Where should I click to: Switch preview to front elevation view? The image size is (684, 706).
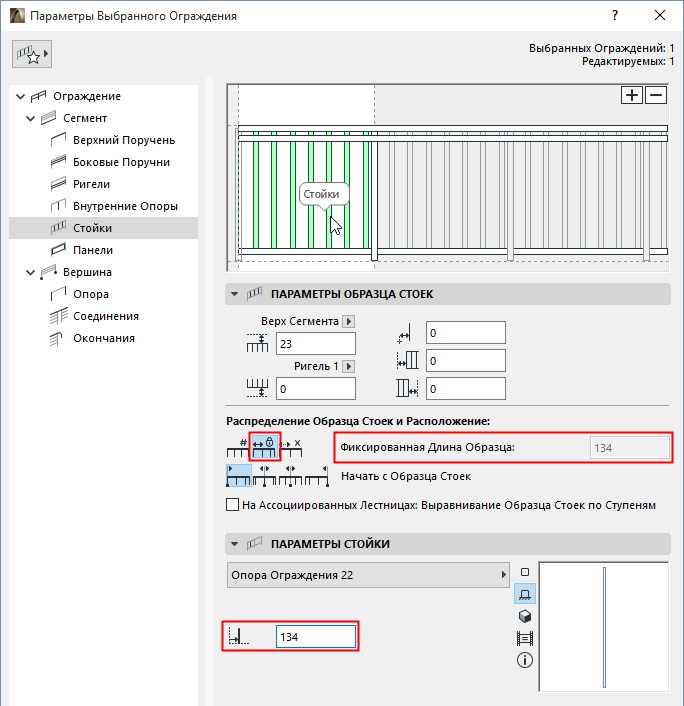(525, 594)
